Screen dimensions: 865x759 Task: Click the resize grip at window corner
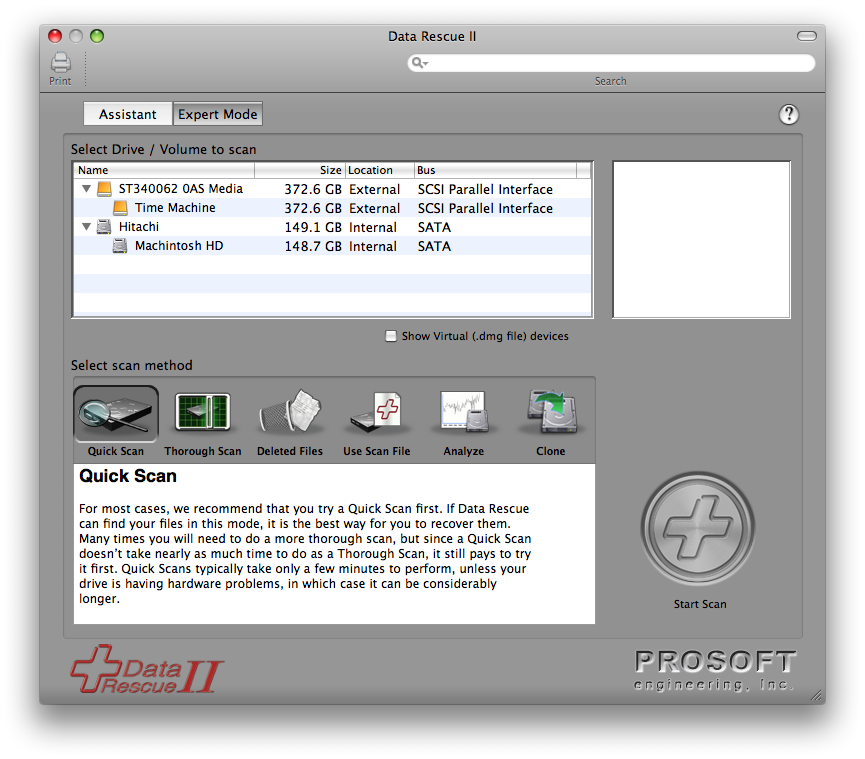click(x=816, y=696)
